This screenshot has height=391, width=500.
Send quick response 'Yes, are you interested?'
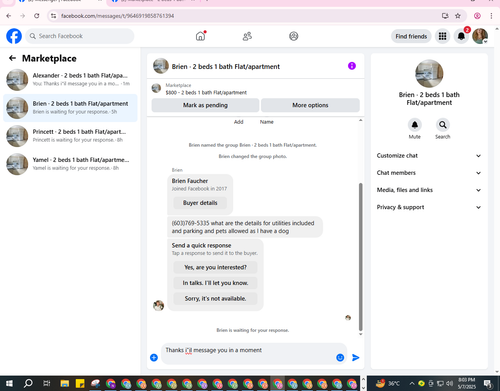(x=215, y=267)
